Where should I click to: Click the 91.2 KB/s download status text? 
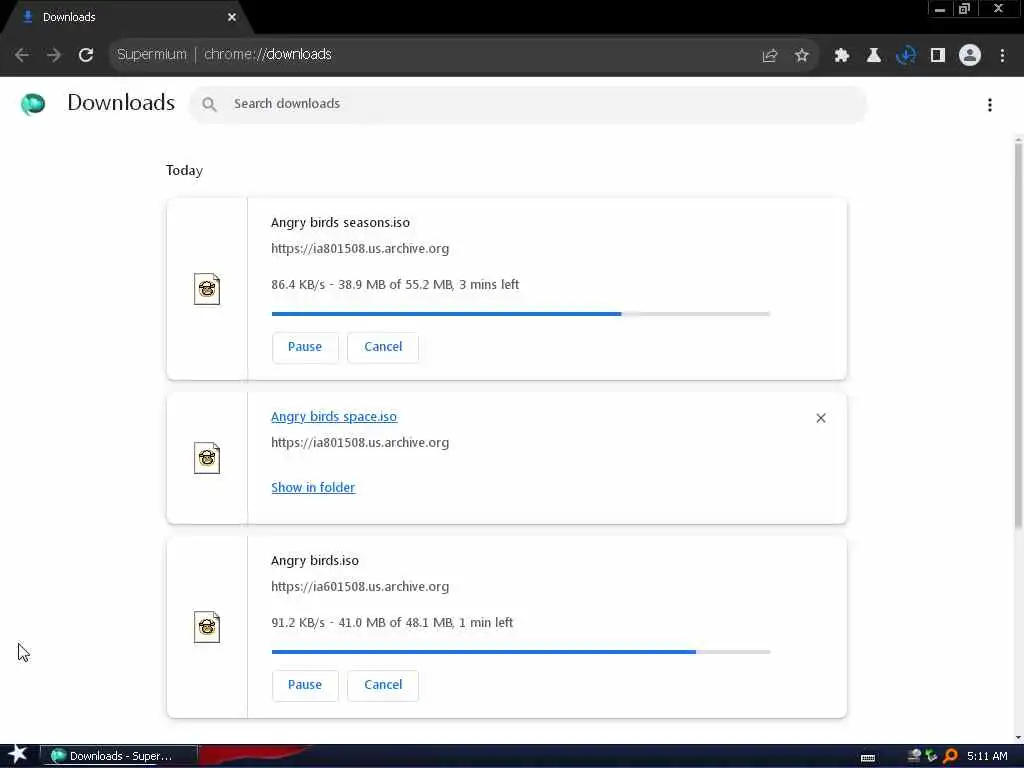(392, 623)
